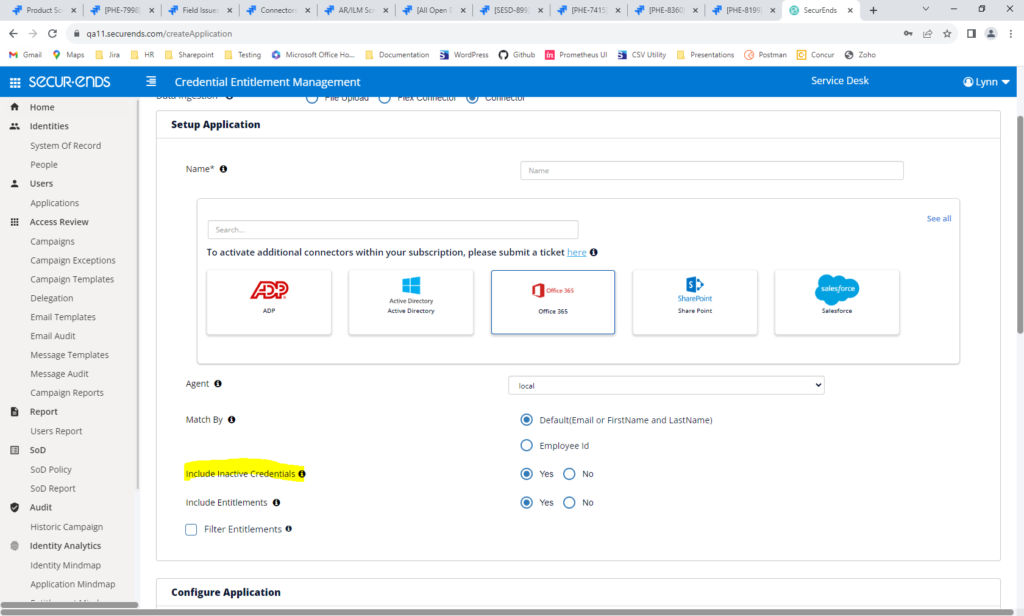Open SoD Policy in the sidebar
Viewport: 1024px width, 616px height.
pos(51,470)
